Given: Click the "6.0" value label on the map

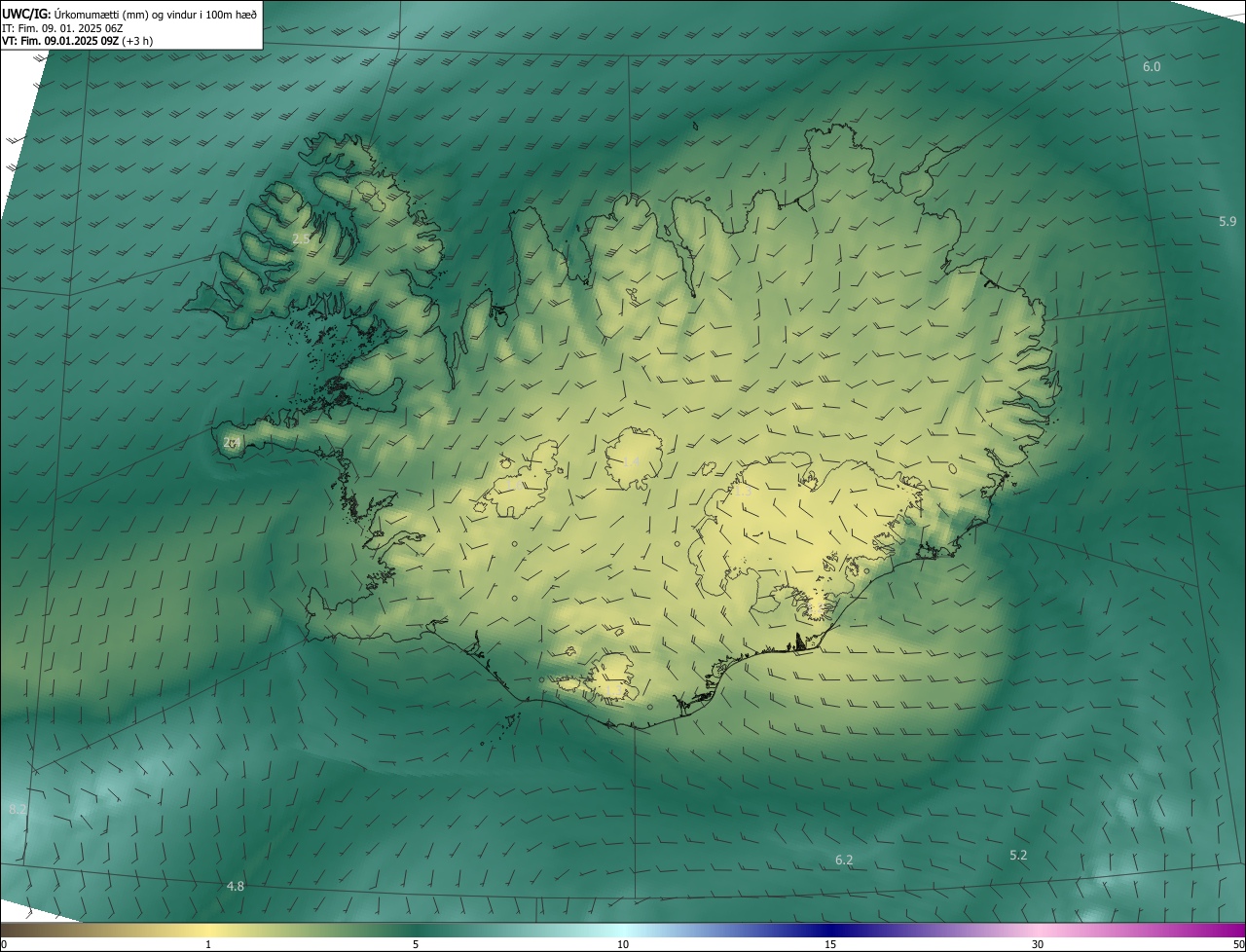Looking at the screenshot, I should [x=1152, y=66].
